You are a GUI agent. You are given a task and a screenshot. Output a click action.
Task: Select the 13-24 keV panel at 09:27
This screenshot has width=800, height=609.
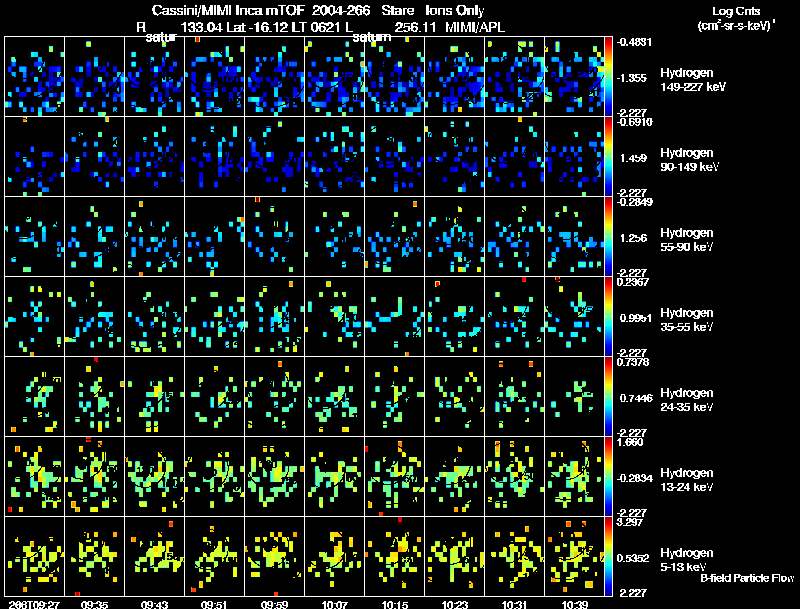(35, 477)
